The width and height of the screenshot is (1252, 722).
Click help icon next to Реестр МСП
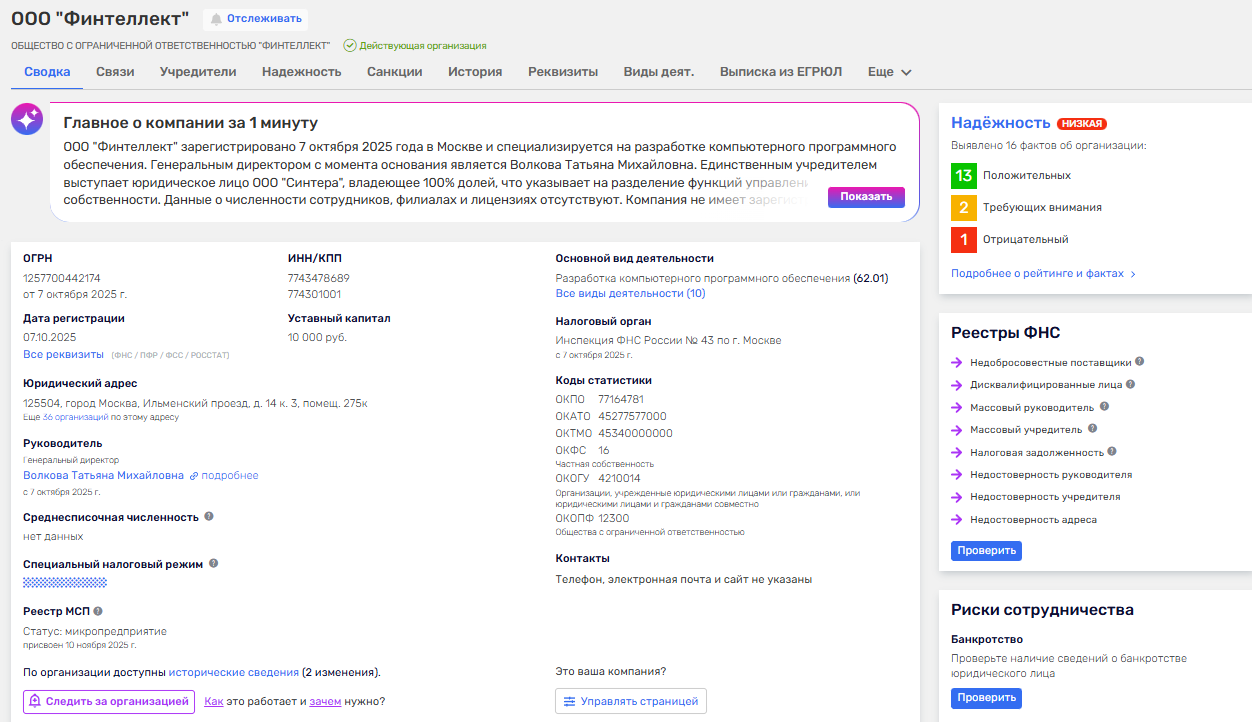98,610
